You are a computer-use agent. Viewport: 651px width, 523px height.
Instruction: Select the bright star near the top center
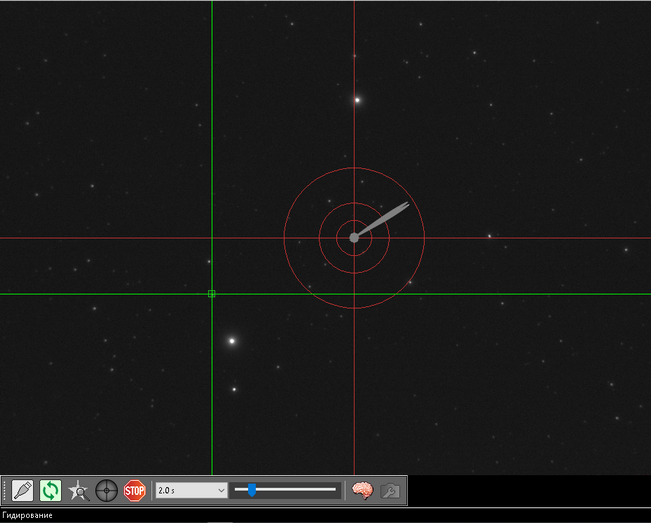(x=357, y=100)
